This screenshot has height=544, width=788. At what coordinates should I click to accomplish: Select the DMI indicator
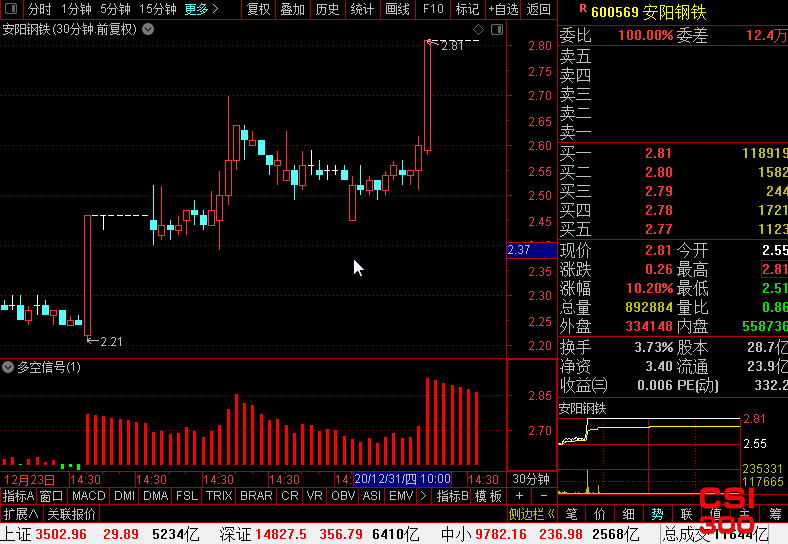coord(124,496)
